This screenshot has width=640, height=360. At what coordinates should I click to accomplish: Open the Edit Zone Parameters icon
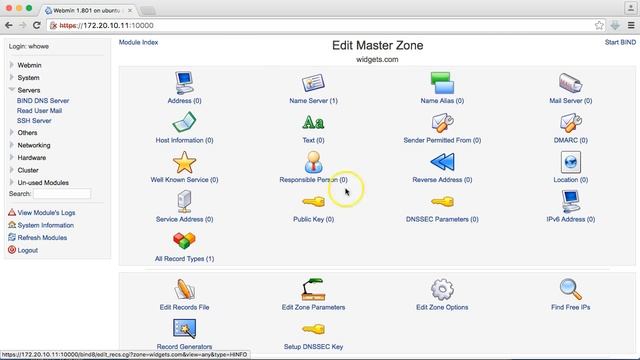313,289
